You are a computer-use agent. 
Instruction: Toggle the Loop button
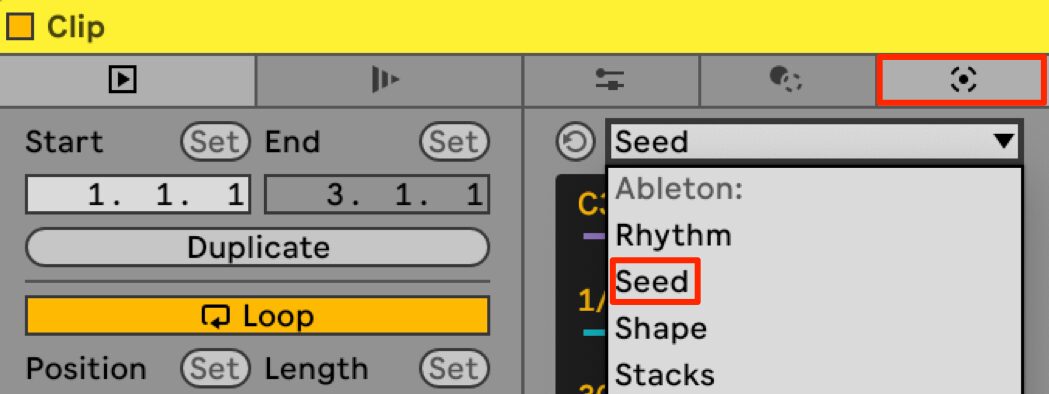click(x=258, y=316)
